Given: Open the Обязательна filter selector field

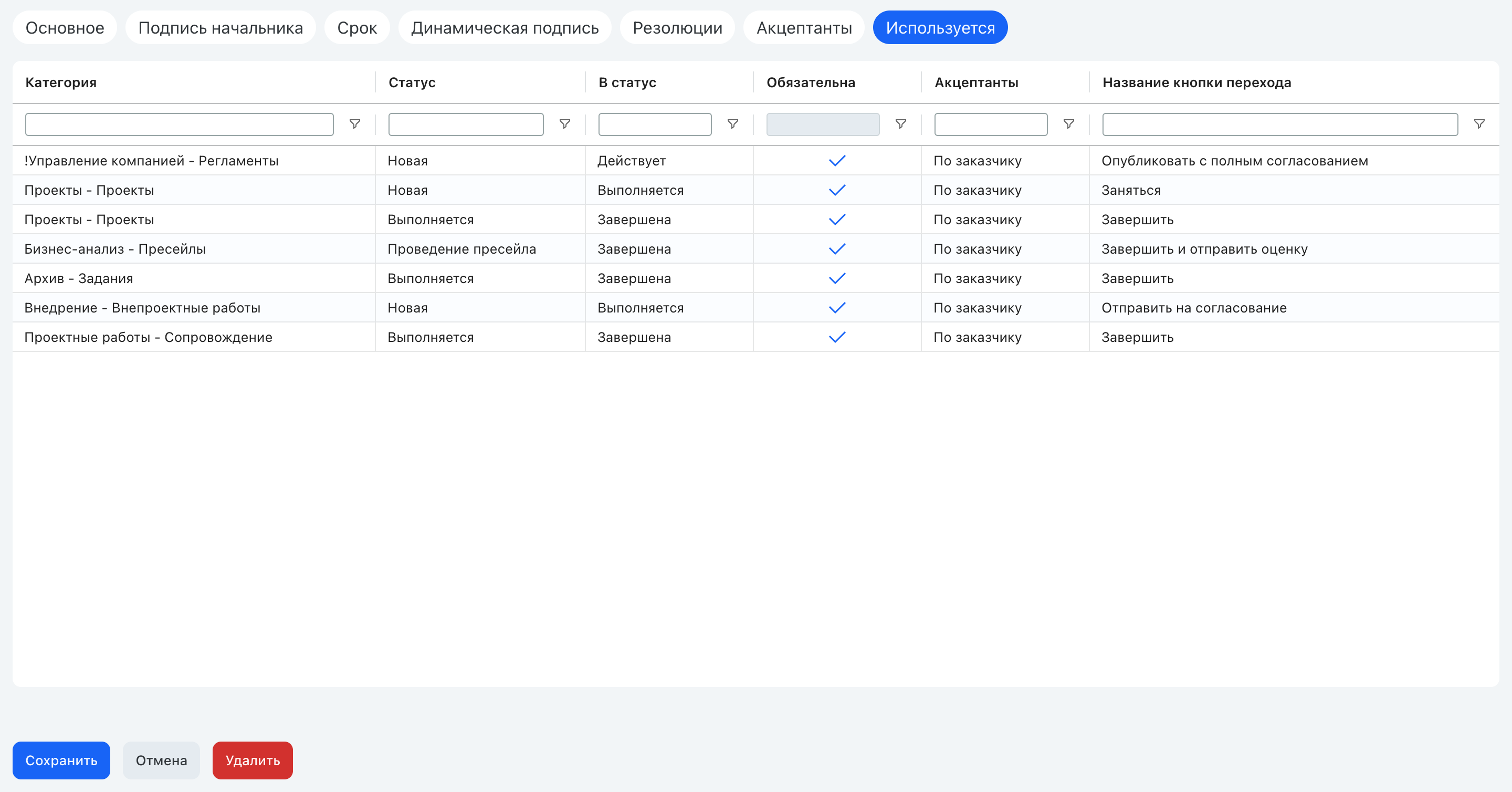Looking at the screenshot, I should click(x=822, y=124).
